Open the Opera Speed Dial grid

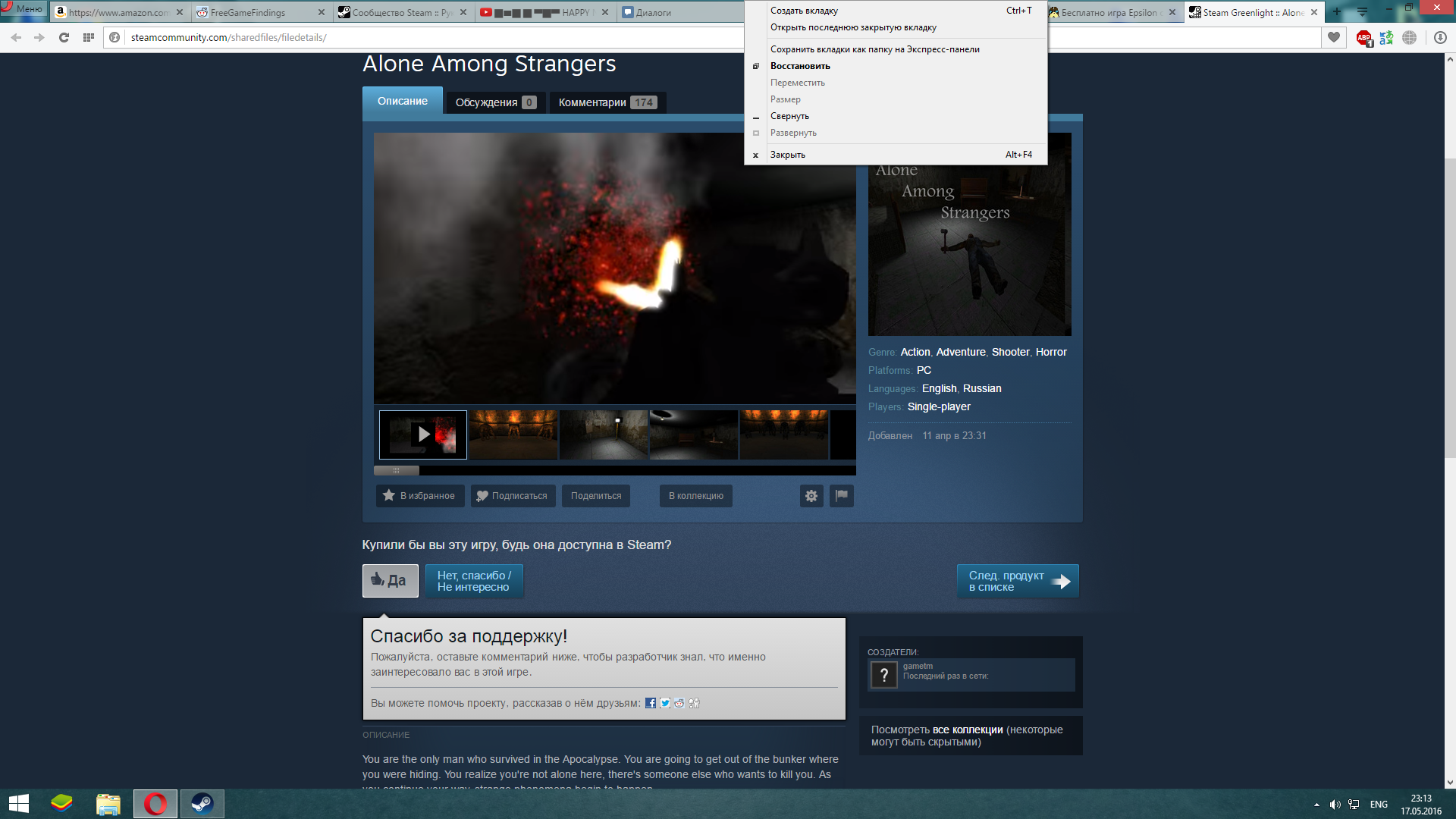coord(89,37)
